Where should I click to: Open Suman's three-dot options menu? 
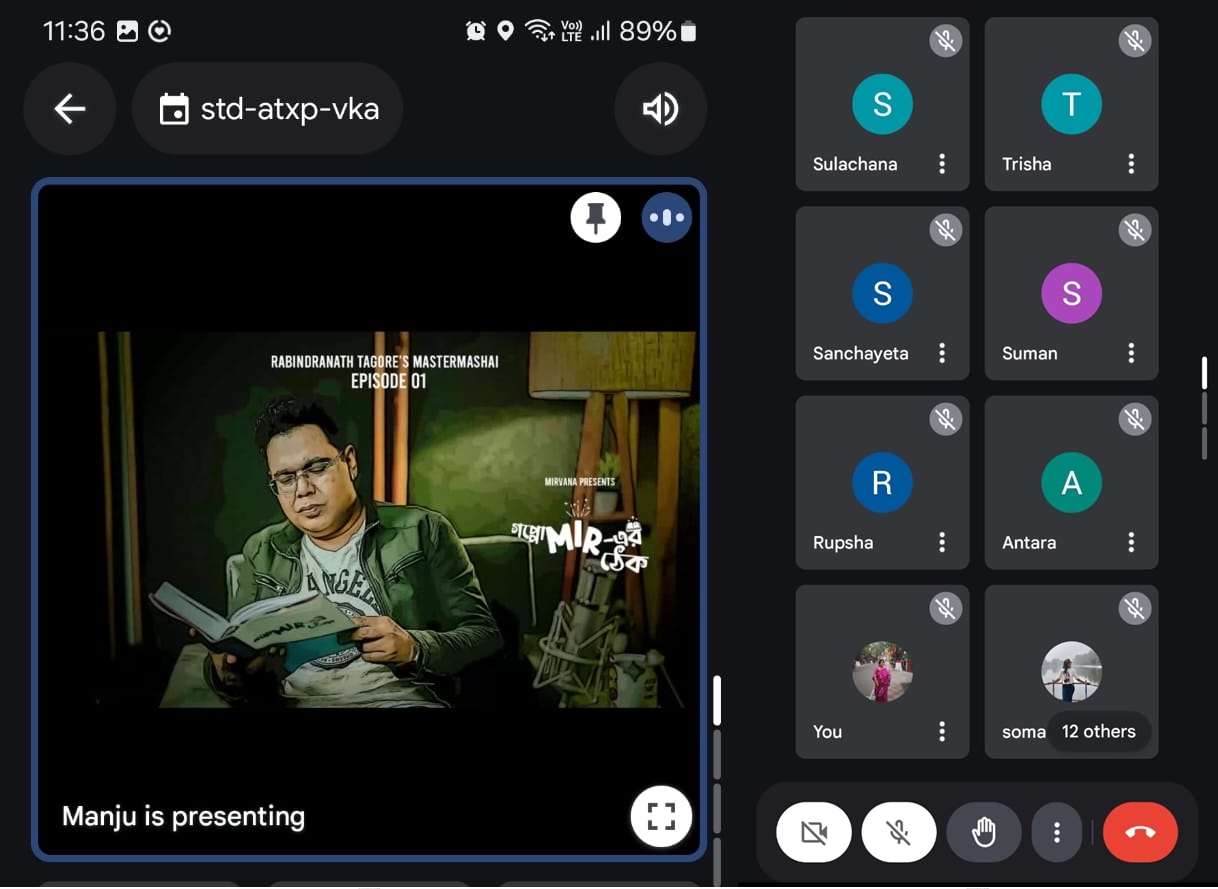tap(1131, 353)
